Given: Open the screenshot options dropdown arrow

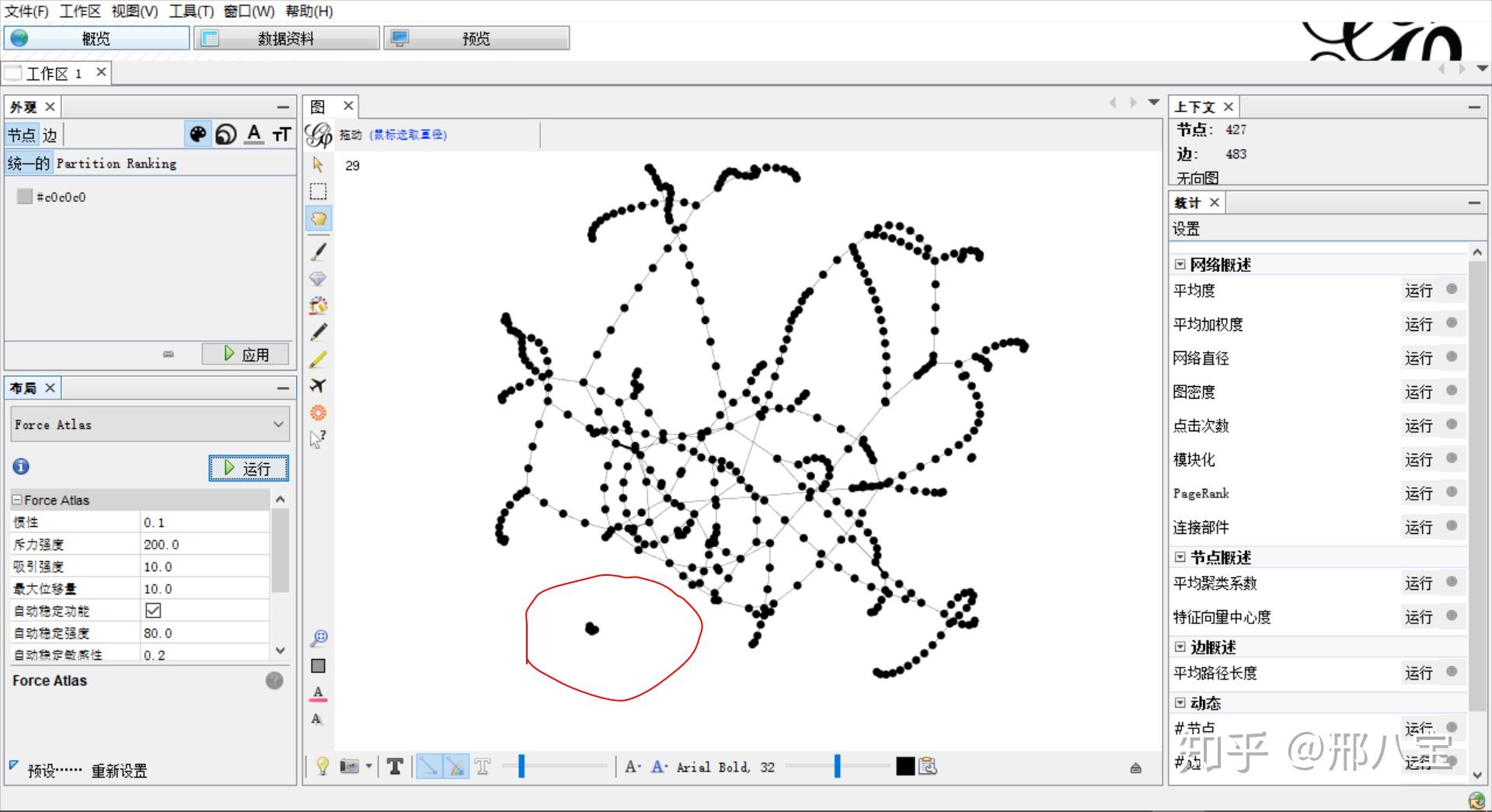Looking at the screenshot, I should click(x=369, y=767).
